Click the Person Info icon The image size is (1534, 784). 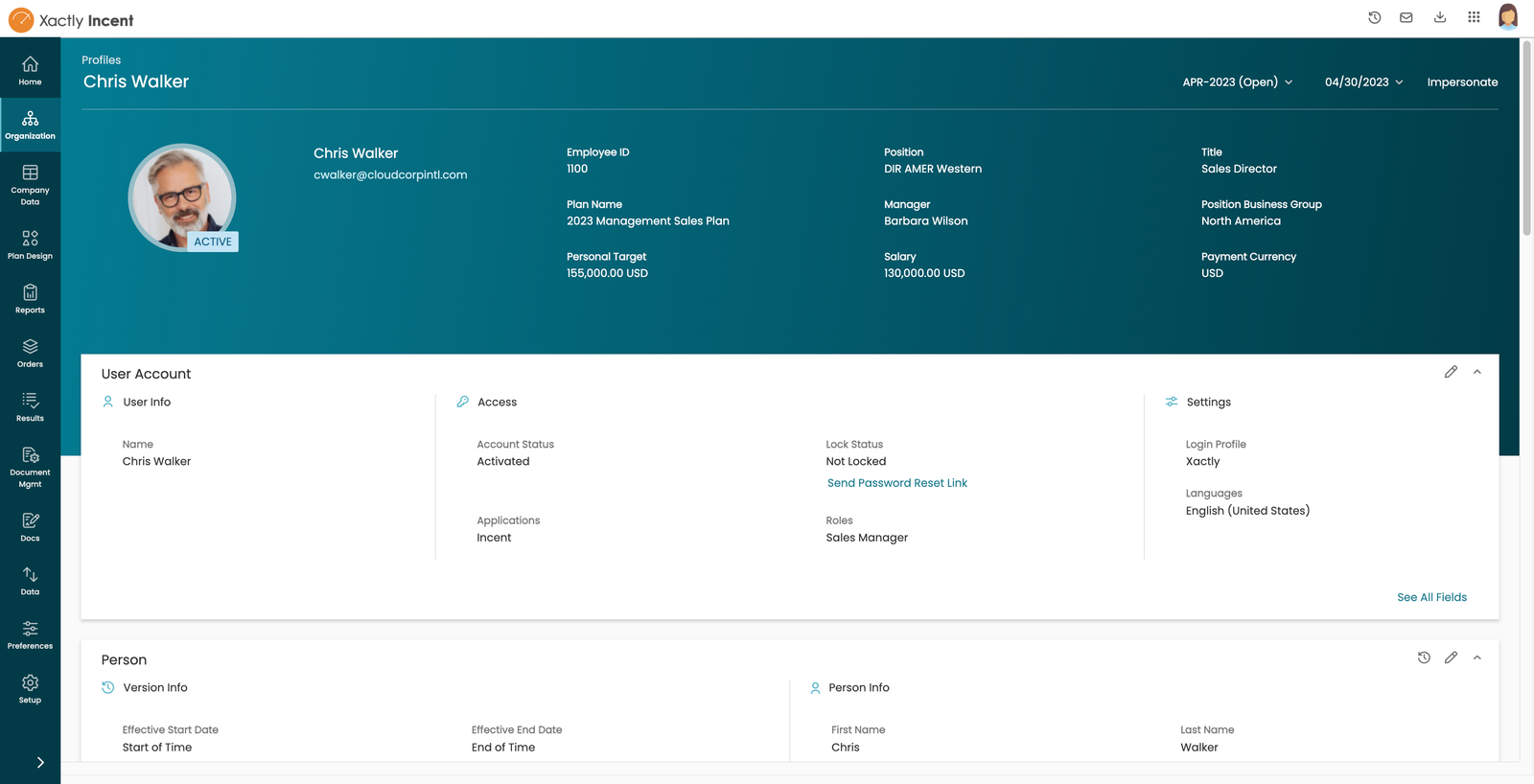815,688
